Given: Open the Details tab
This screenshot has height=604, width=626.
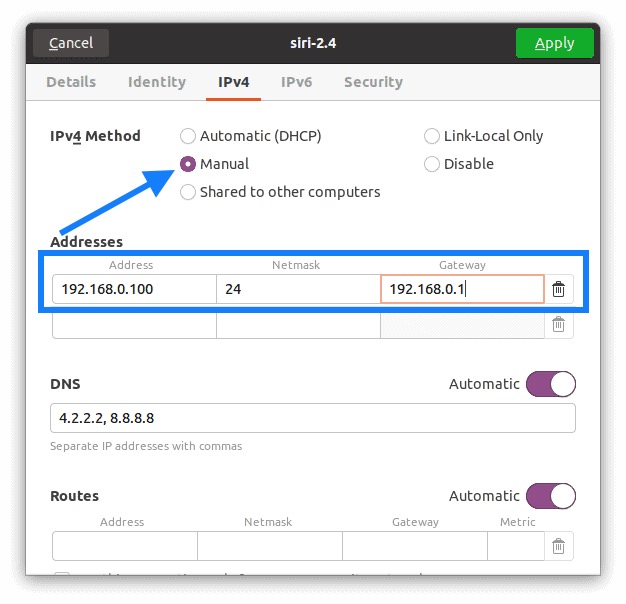Looking at the screenshot, I should (x=71, y=82).
